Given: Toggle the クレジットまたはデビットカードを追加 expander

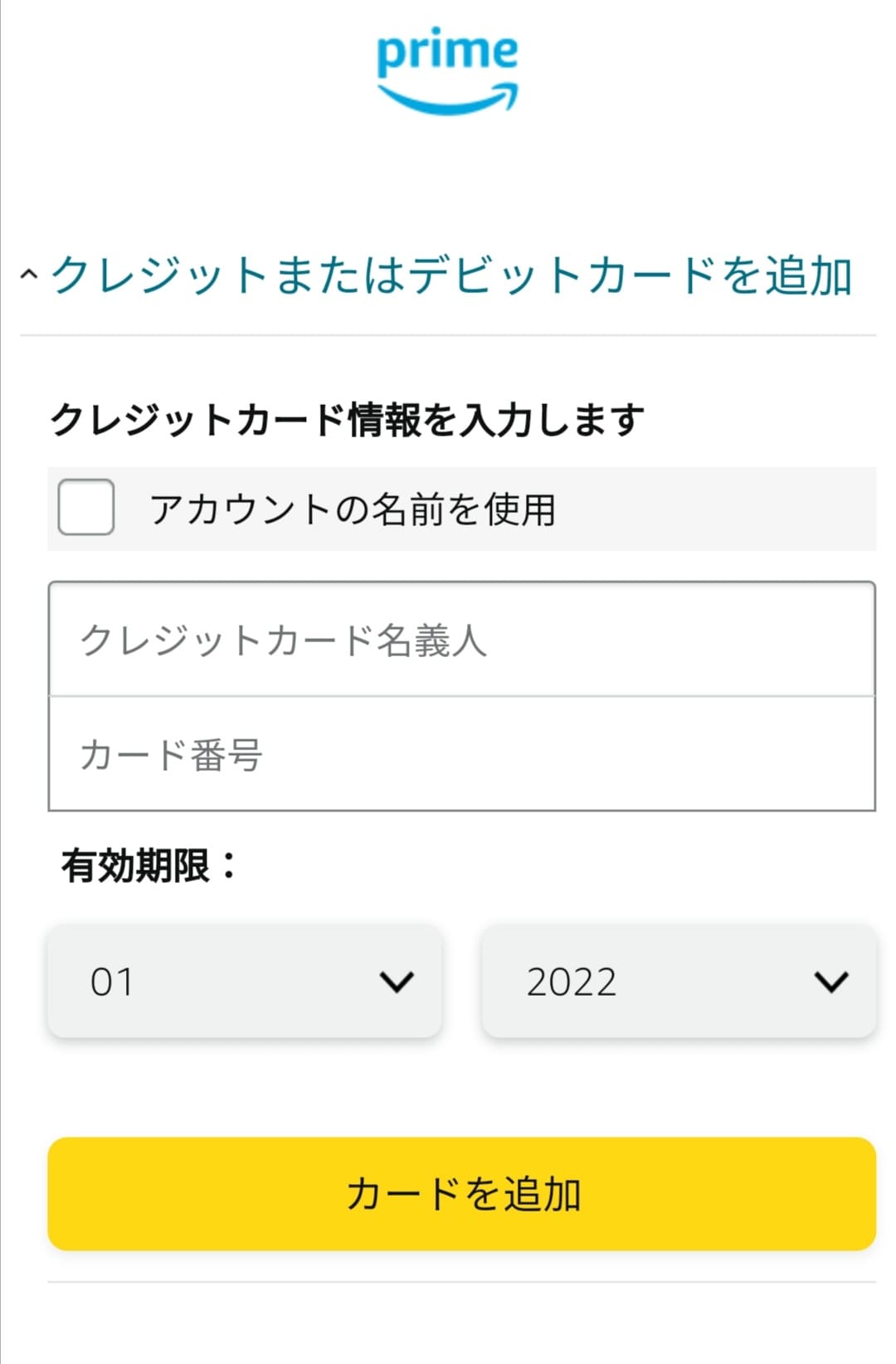Looking at the screenshot, I should click(x=437, y=275).
